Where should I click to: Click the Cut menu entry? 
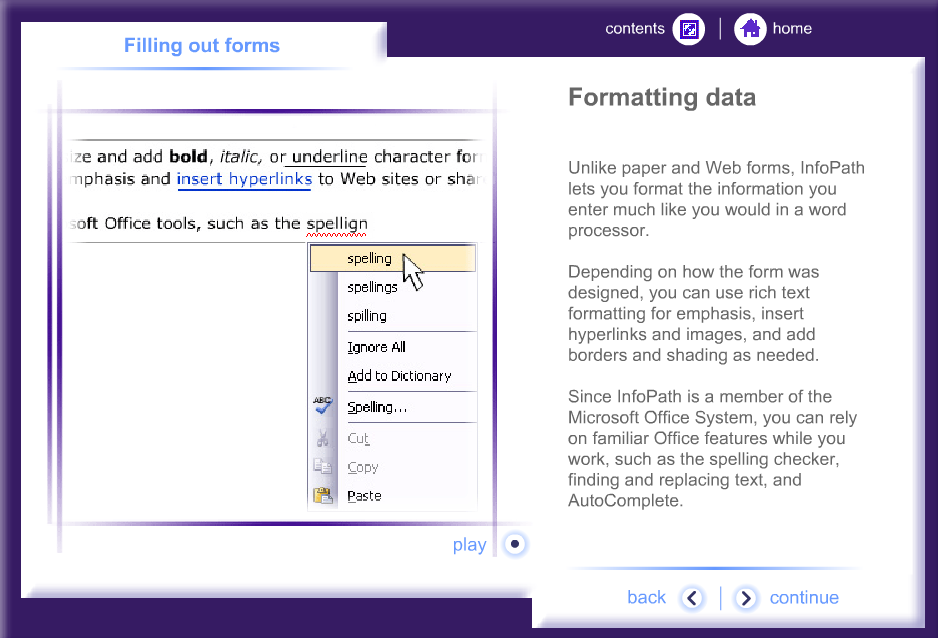tap(393, 438)
